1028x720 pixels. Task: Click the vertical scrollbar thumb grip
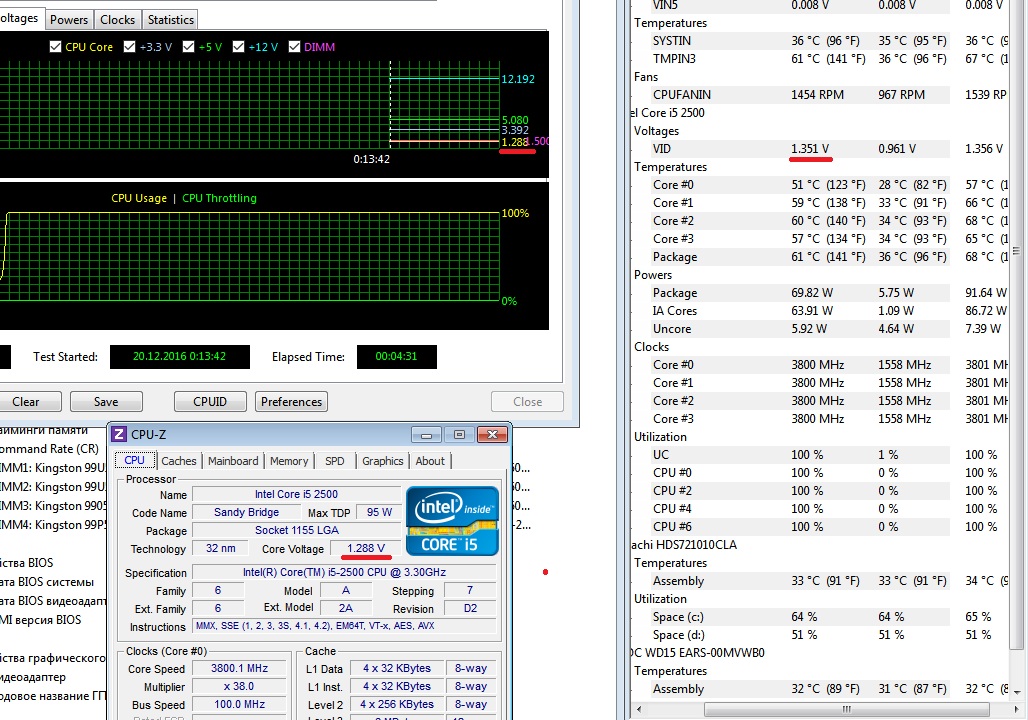click(1017, 251)
